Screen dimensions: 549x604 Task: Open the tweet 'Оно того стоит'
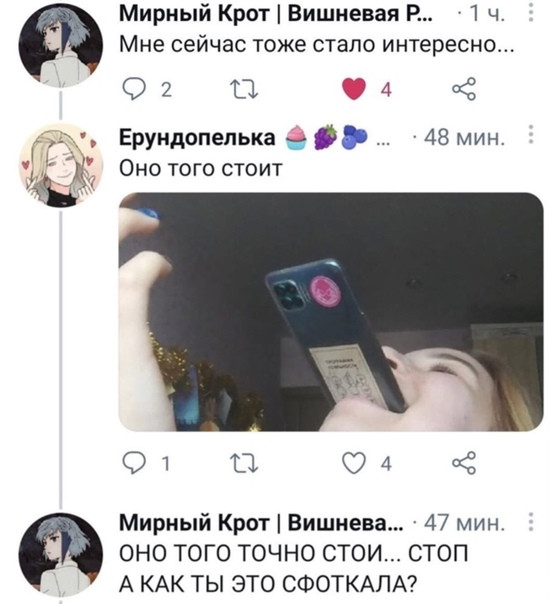click(x=201, y=168)
